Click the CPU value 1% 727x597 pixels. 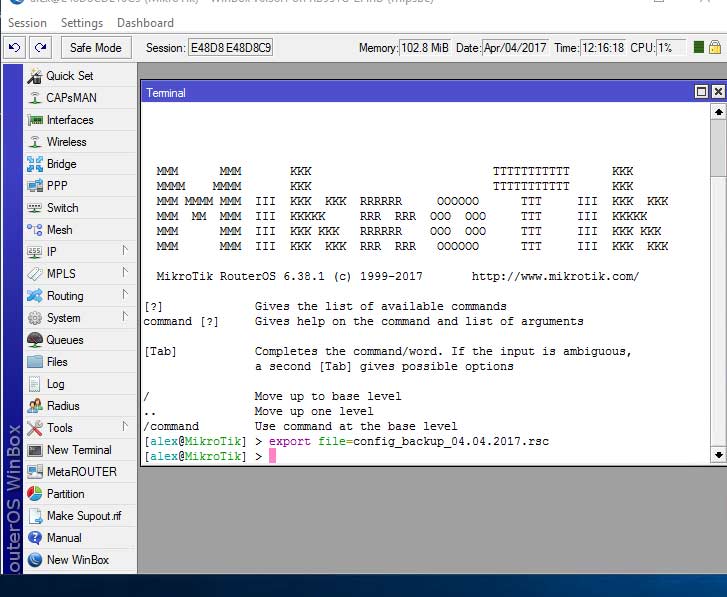coord(670,48)
